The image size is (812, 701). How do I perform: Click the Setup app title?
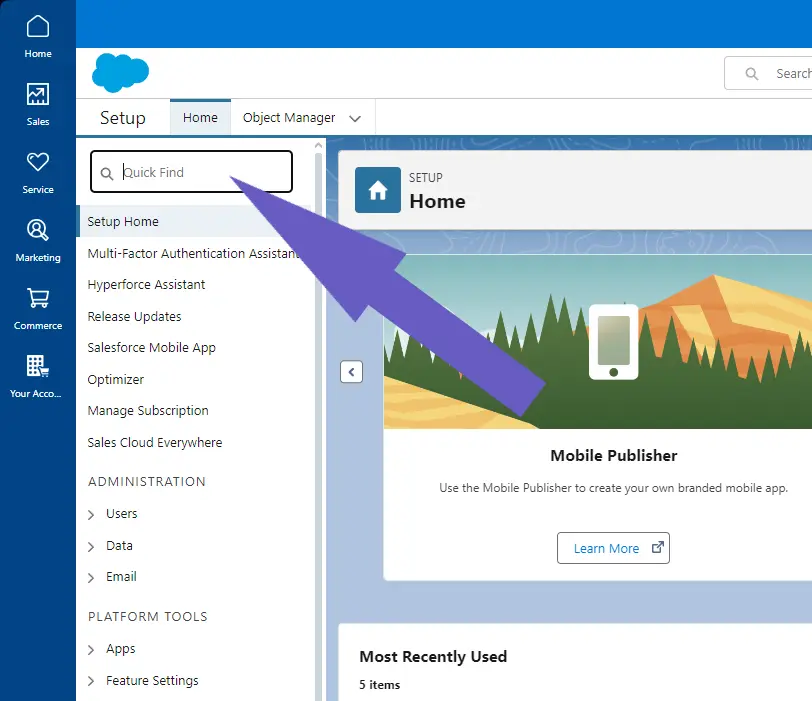tap(123, 118)
